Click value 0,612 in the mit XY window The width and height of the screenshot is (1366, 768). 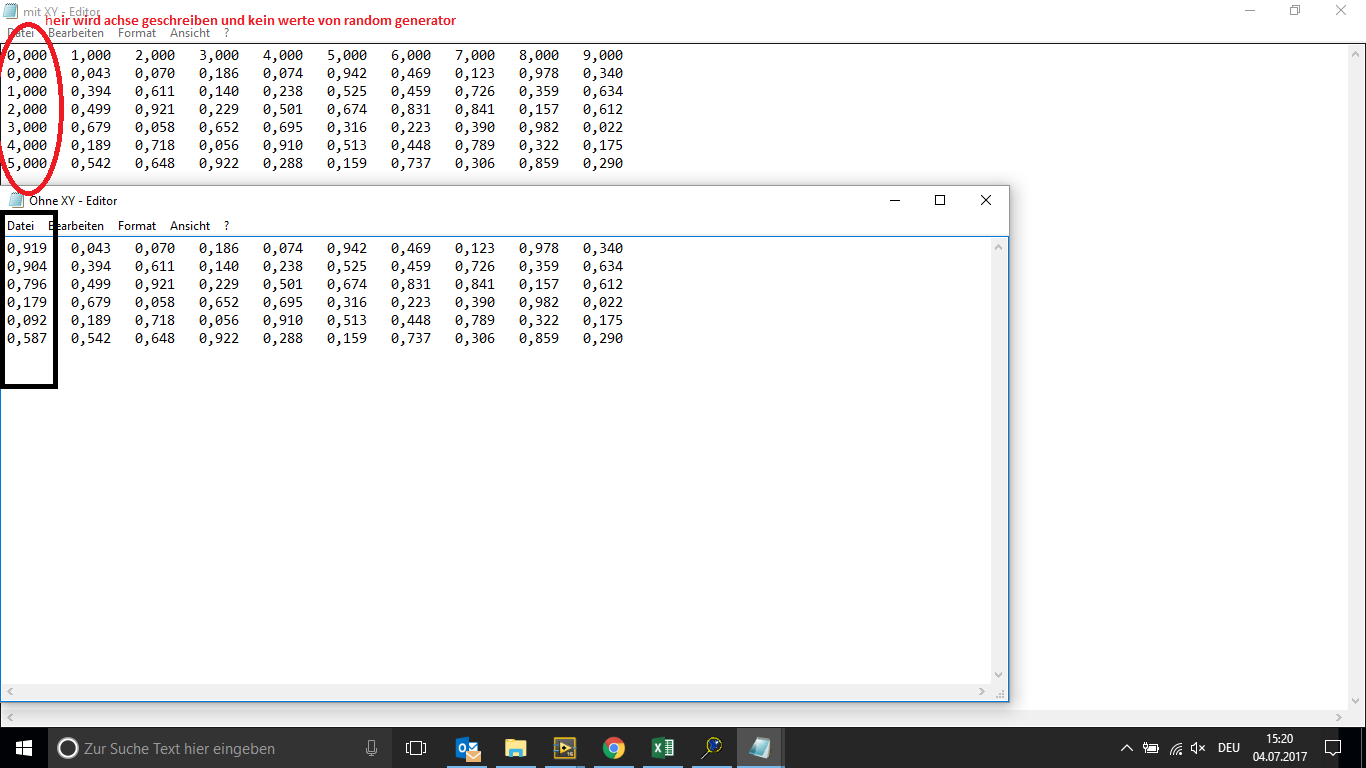tap(603, 109)
